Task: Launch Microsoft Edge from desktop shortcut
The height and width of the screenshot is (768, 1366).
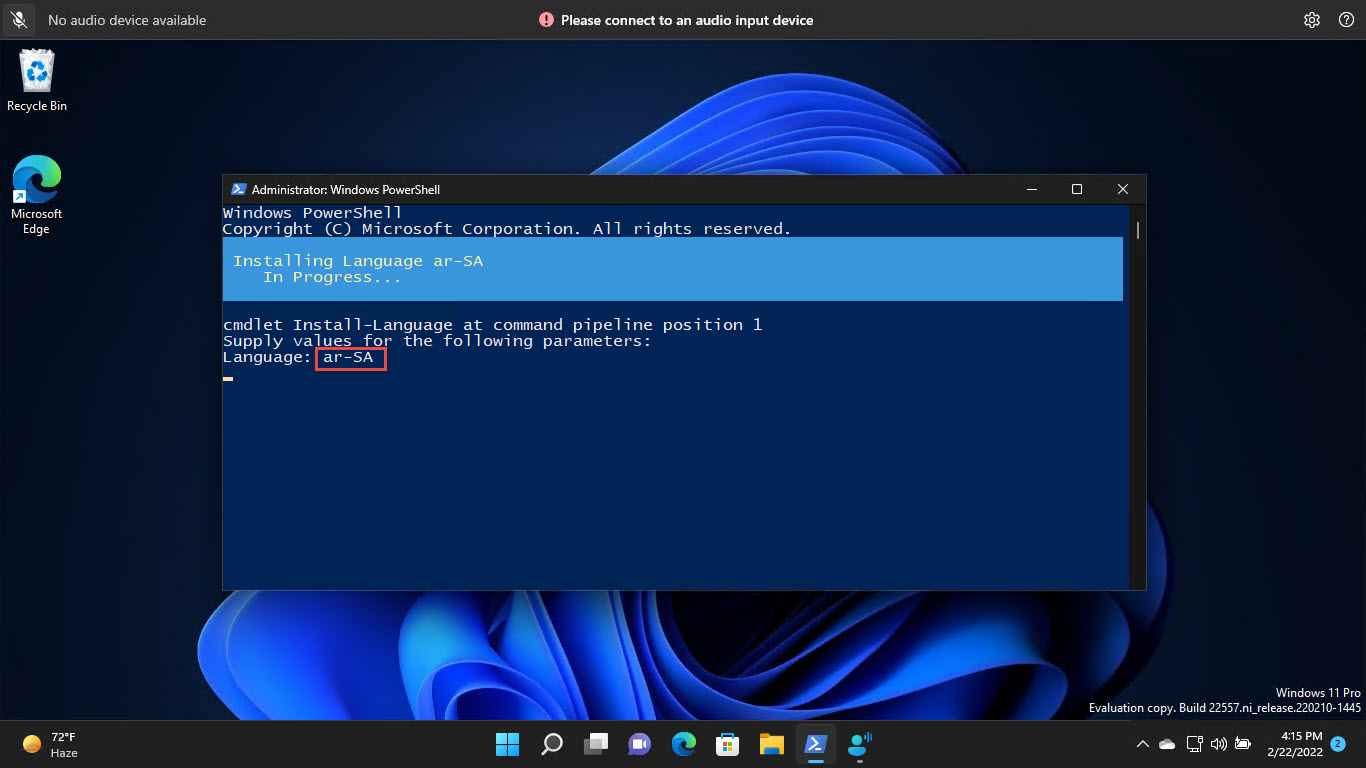Action: (x=37, y=195)
